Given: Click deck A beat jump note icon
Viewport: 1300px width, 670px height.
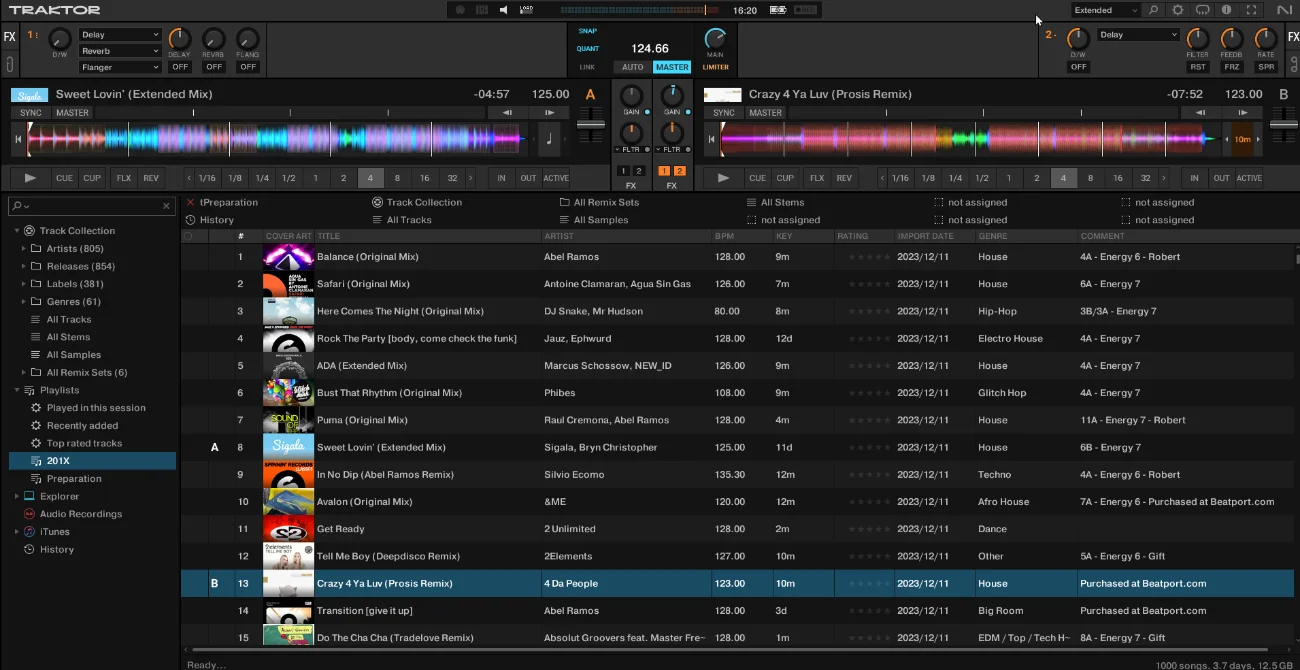Looking at the screenshot, I should tap(549, 139).
